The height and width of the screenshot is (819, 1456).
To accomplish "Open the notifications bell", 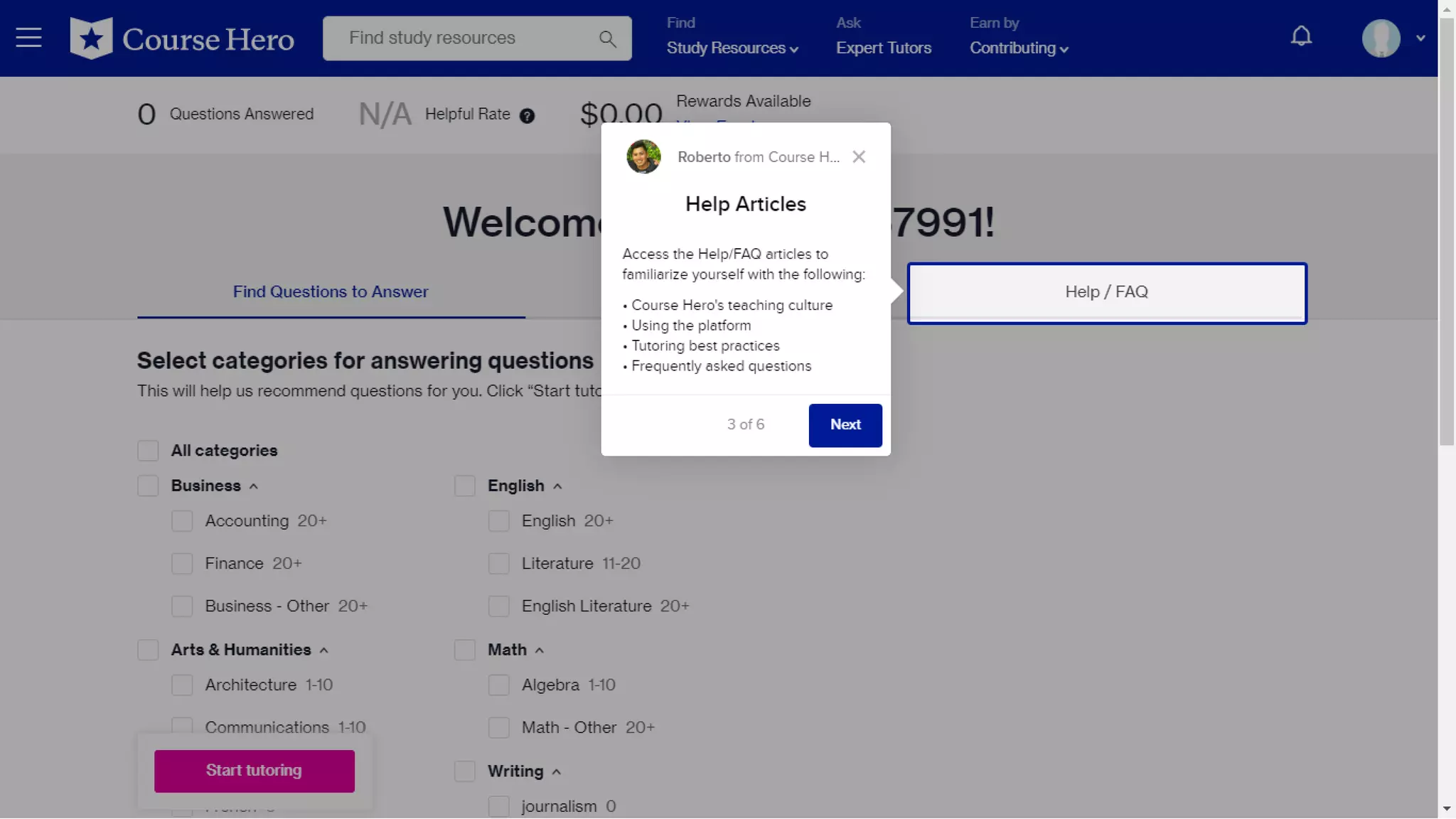I will 1301,36.
